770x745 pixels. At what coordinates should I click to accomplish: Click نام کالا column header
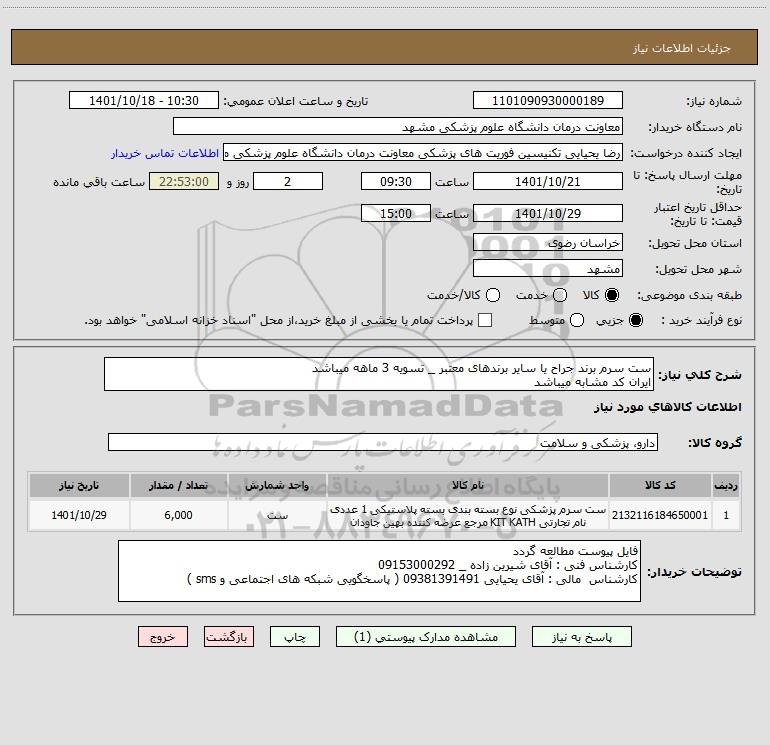click(468, 485)
